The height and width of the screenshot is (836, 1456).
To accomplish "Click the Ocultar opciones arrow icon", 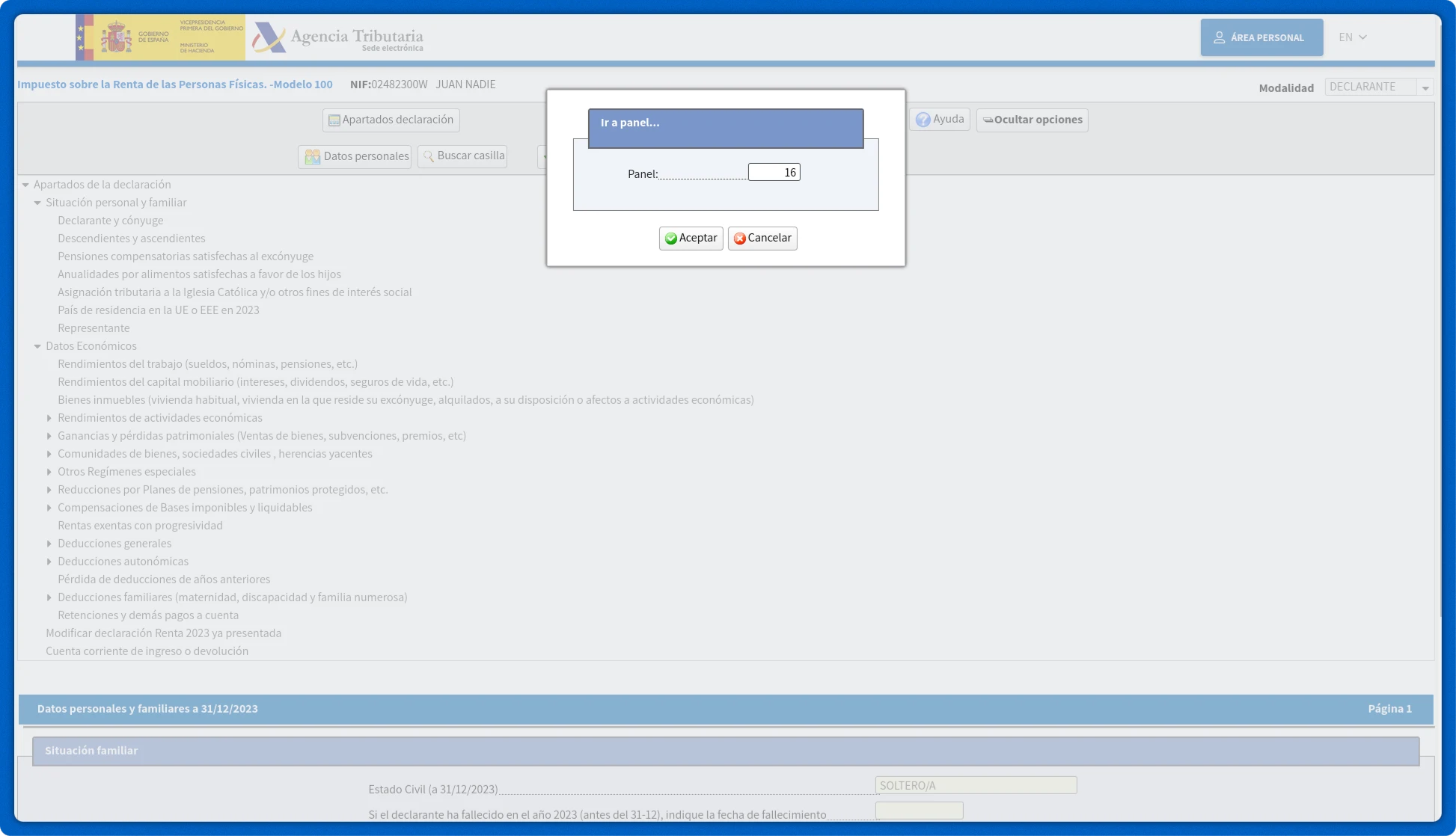I will point(988,120).
